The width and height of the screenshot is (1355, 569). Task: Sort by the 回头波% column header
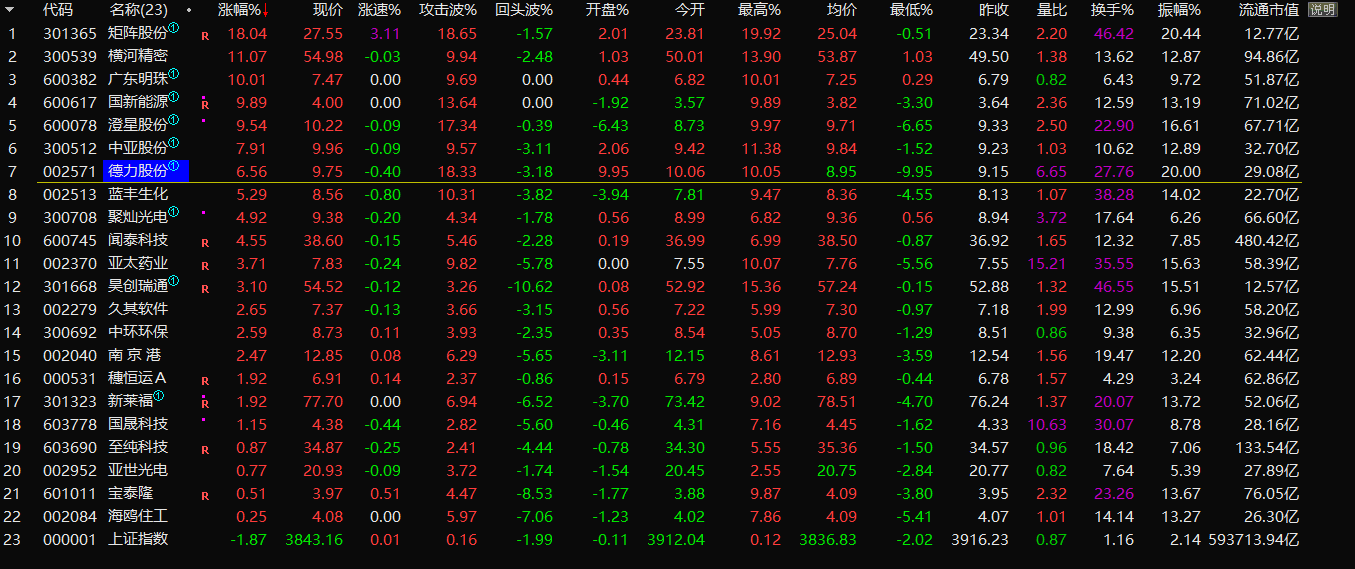point(524,10)
